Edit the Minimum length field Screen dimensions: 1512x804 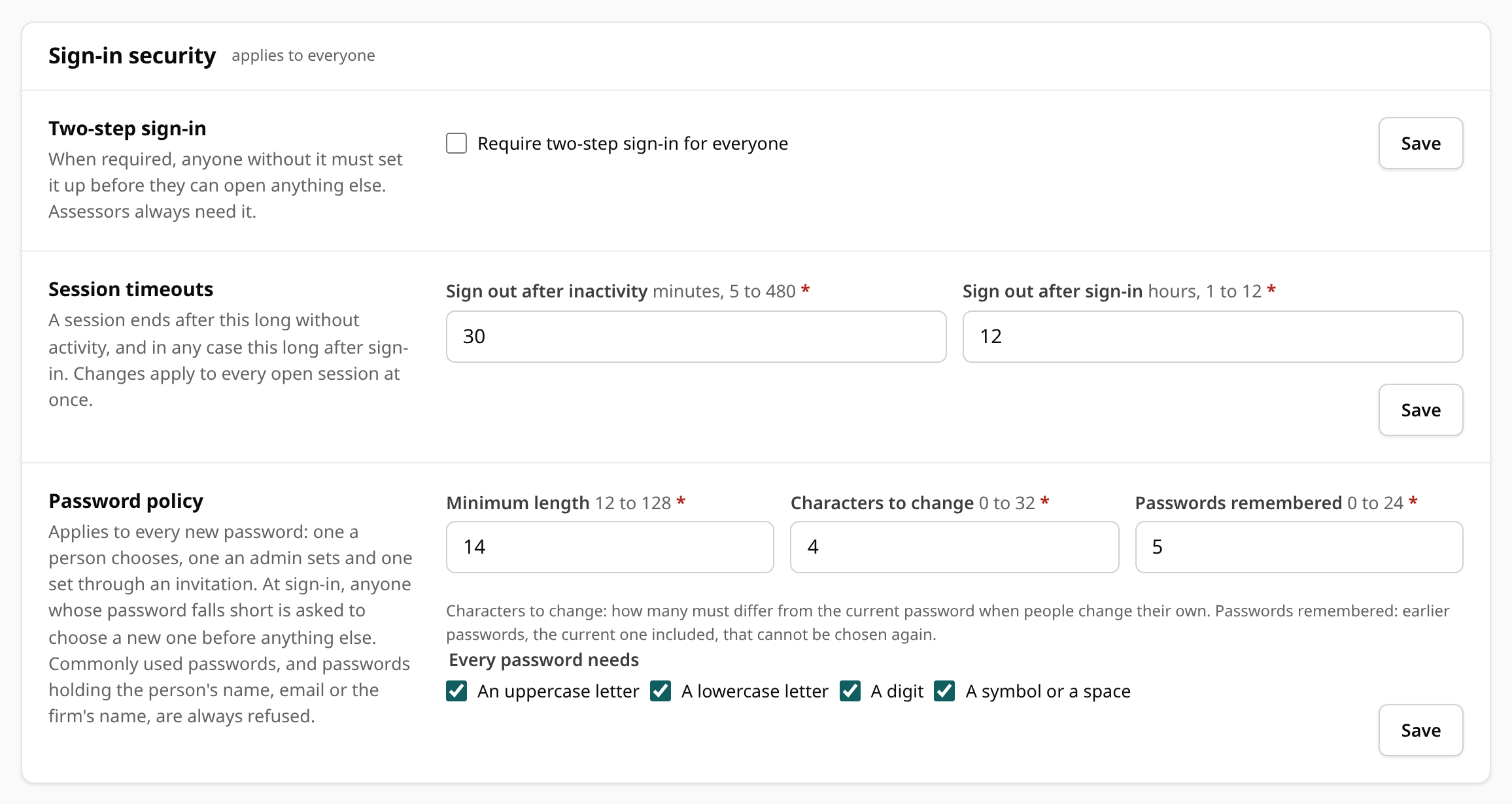point(610,547)
